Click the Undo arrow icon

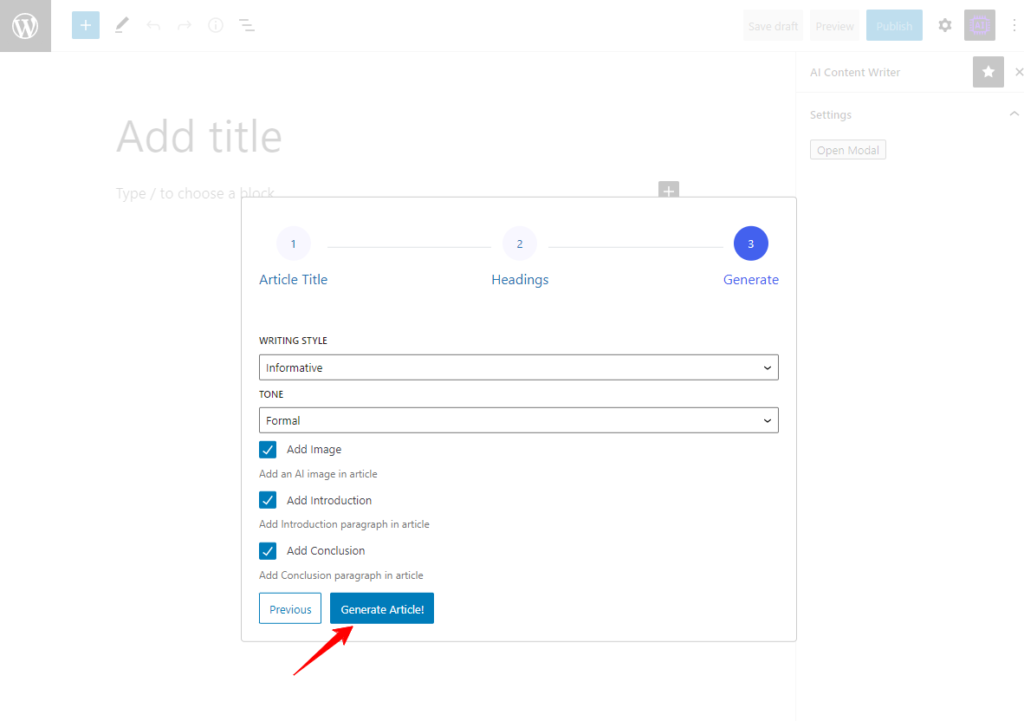tap(153, 26)
